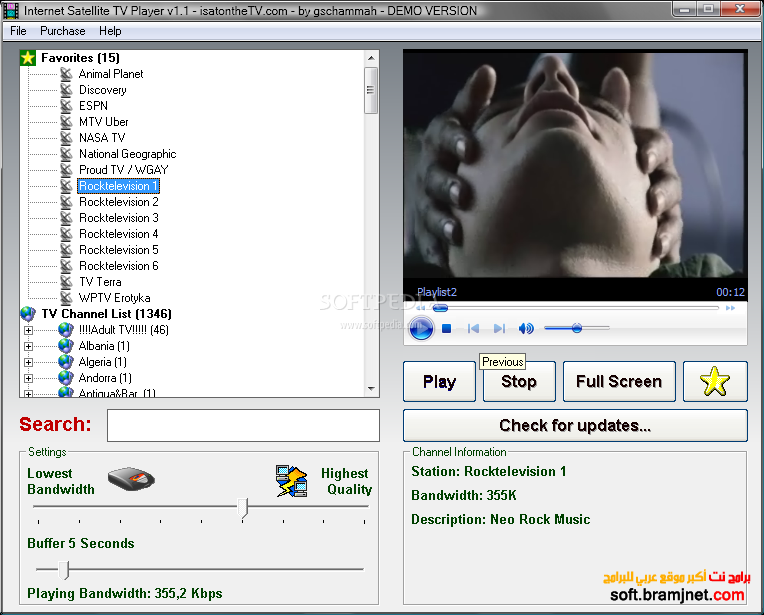Click the globe icon beside Andorra
Image resolution: width=764 pixels, height=615 pixels.
click(65, 378)
